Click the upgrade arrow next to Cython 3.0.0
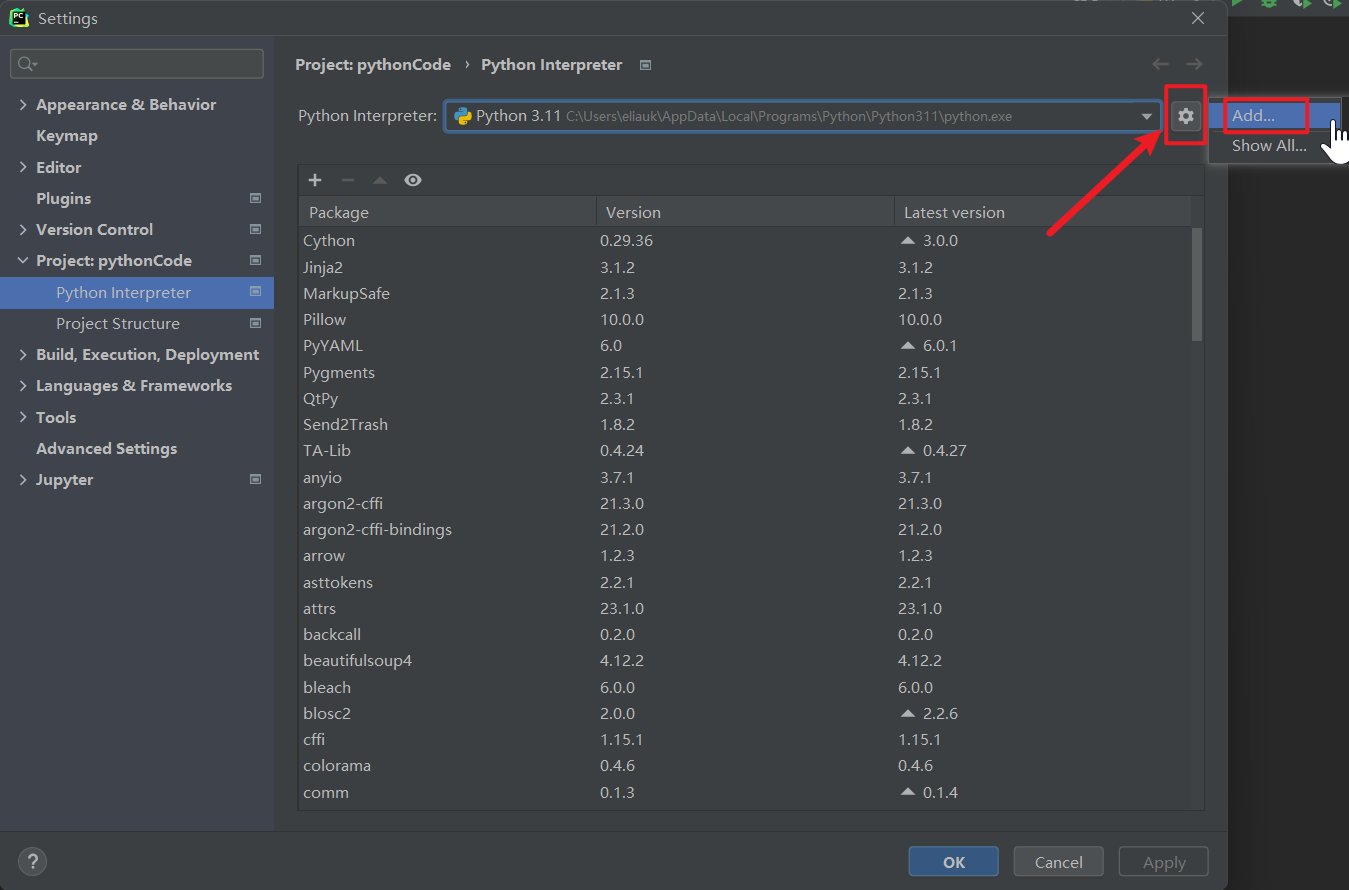 tap(908, 241)
